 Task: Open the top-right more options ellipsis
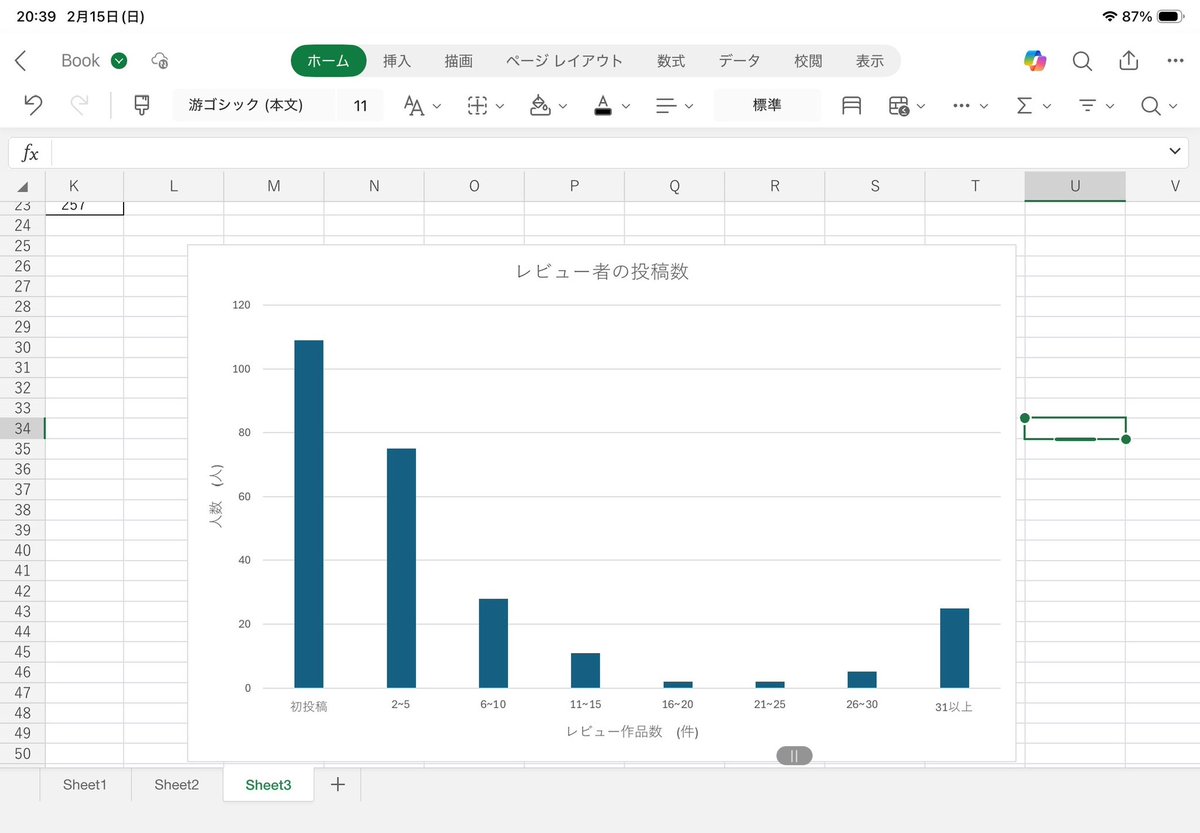point(1175,61)
